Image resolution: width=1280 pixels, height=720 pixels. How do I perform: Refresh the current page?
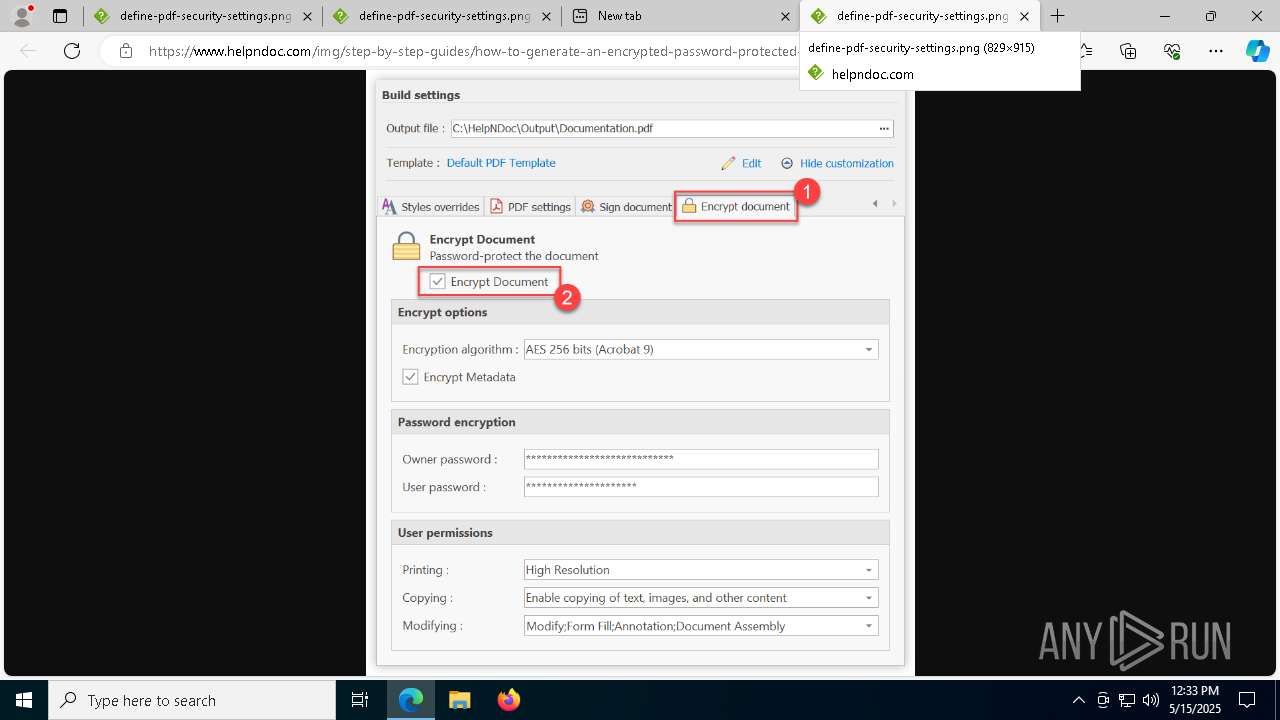[71, 51]
